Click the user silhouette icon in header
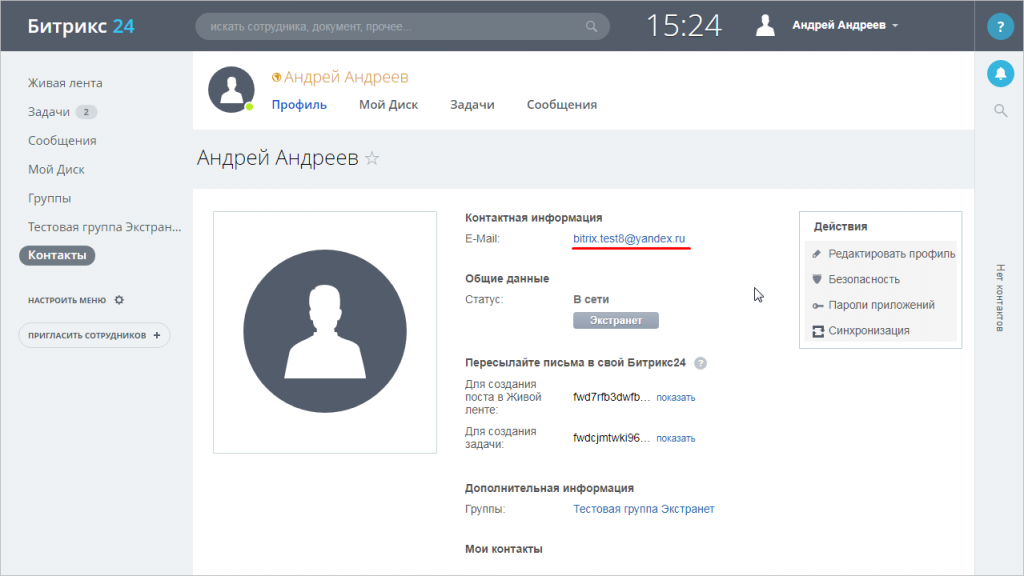Image resolution: width=1024 pixels, height=576 pixels. [x=765, y=25]
